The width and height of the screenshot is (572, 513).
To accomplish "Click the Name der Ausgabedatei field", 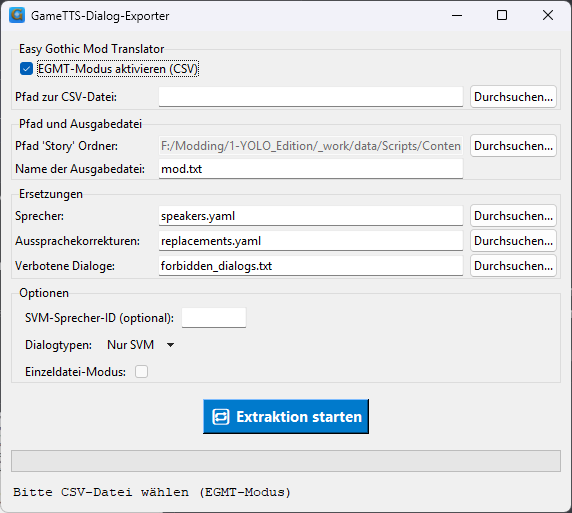I will pyautogui.click(x=311, y=169).
